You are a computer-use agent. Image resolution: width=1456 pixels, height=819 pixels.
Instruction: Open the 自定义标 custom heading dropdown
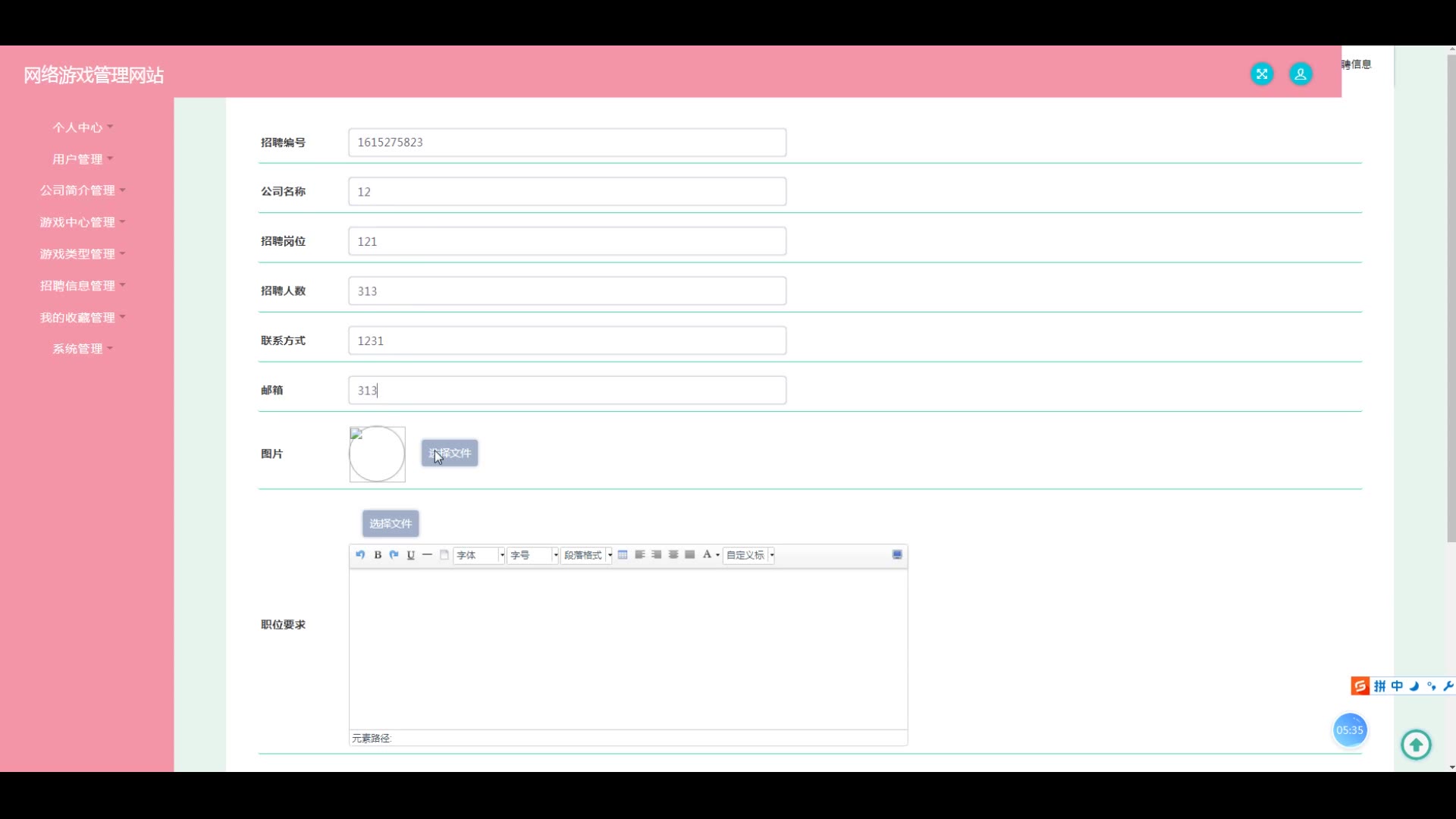pyautogui.click(x=749, y=555)
